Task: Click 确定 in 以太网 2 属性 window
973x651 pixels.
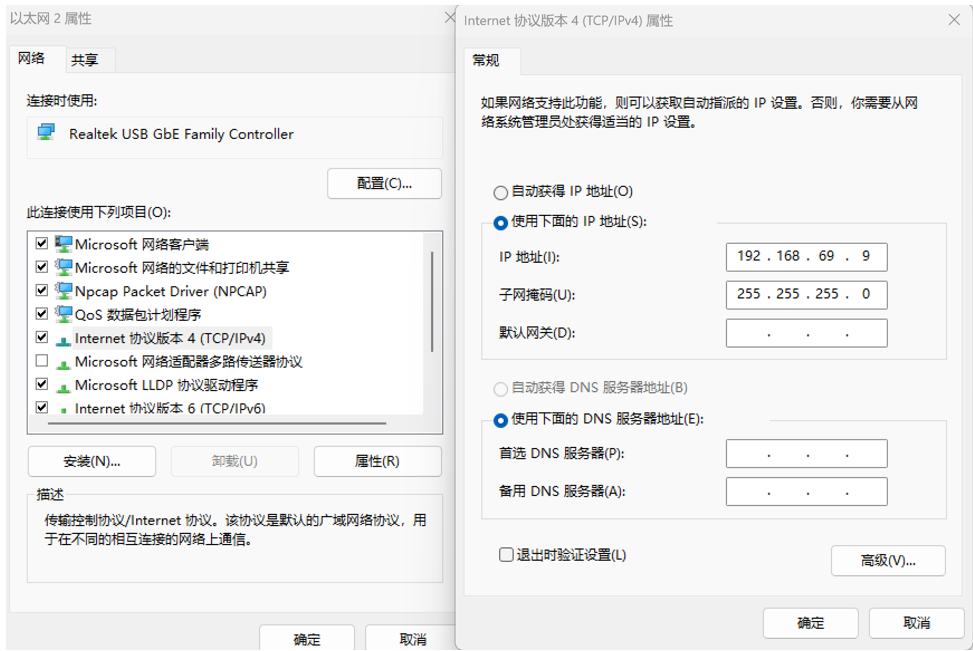Action: 307,639
